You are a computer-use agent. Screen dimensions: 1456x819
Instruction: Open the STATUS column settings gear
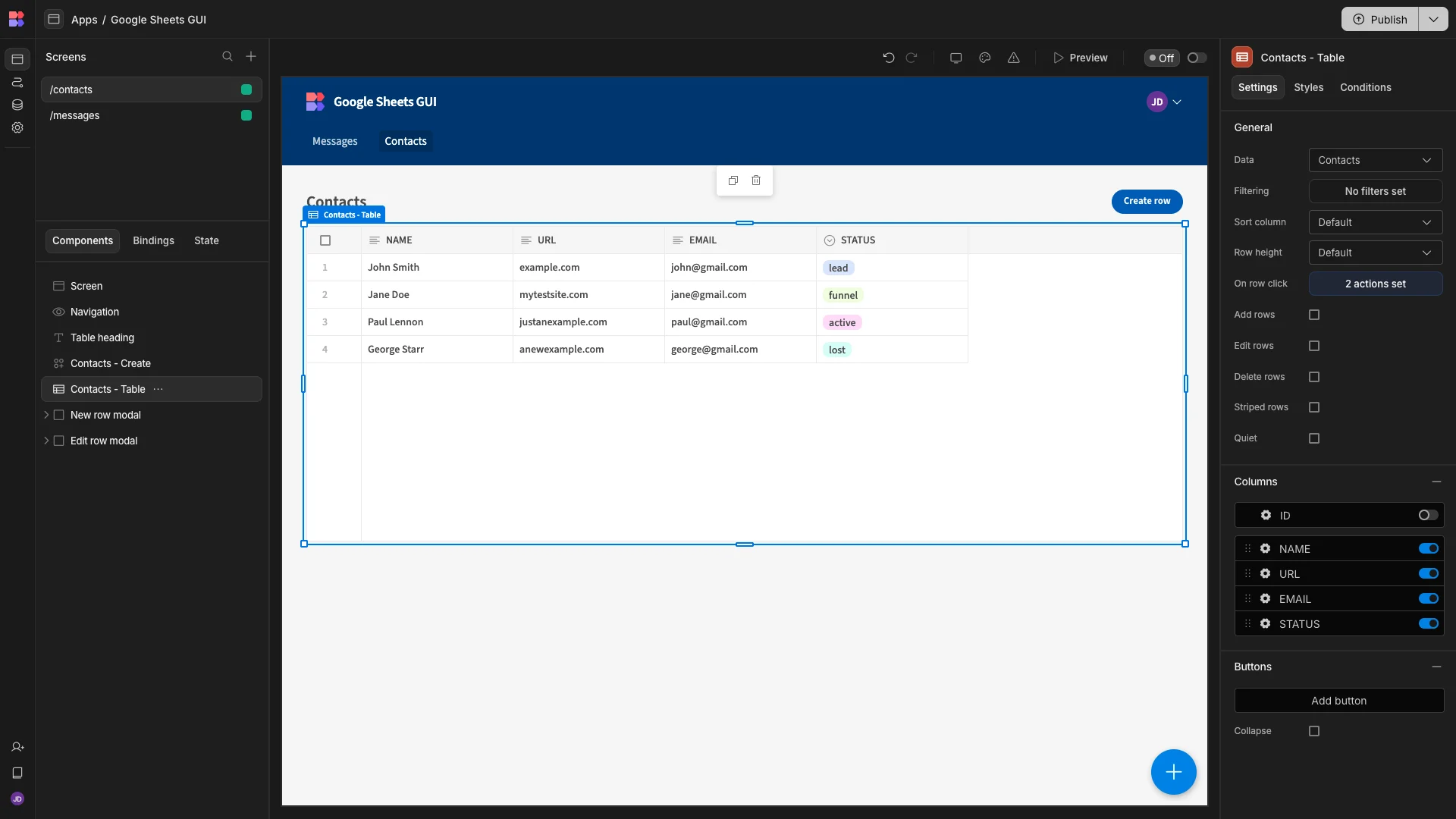1266,624
